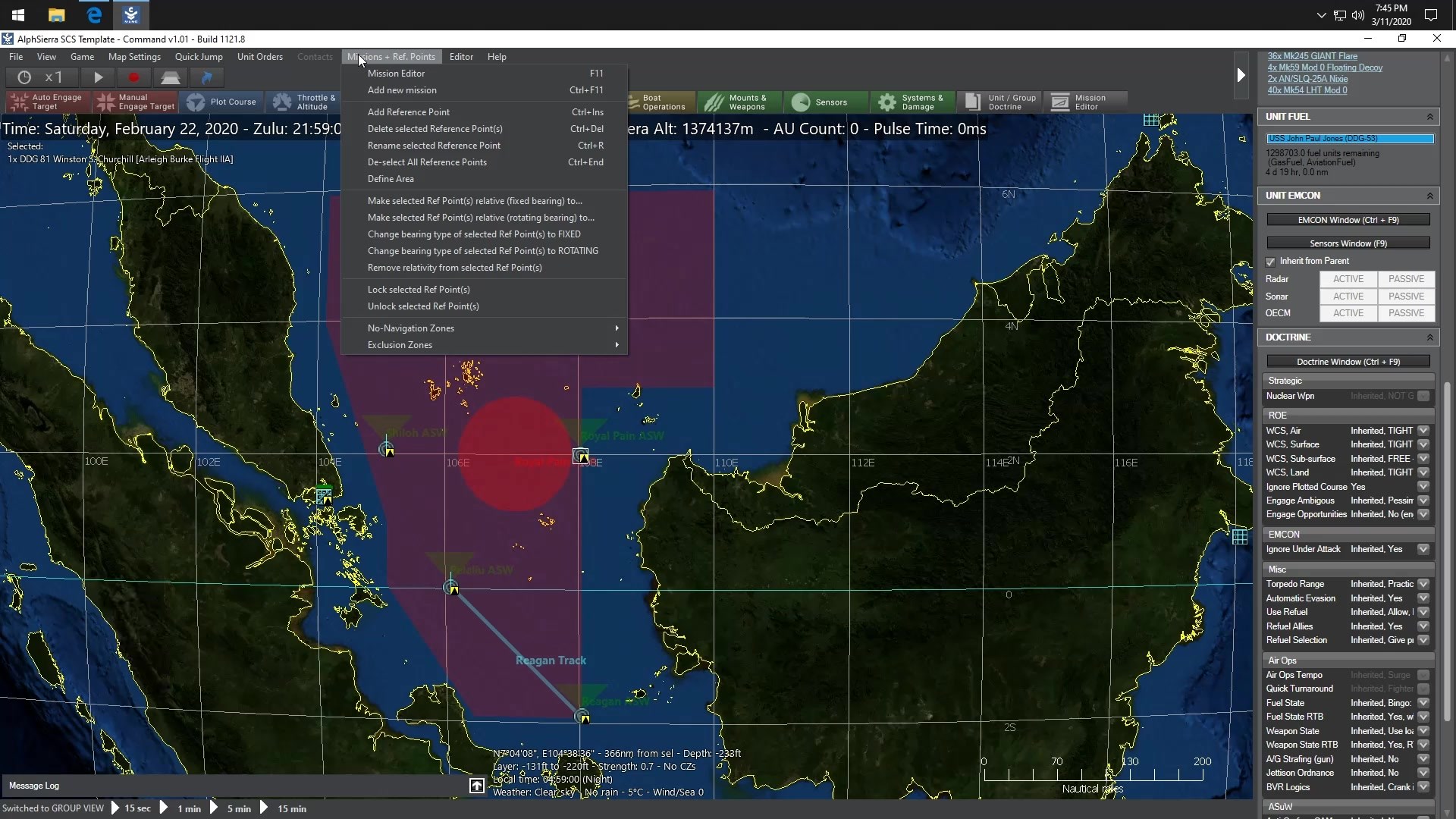This screenshot has height=819, width=1456.
Task: Click the ship silhouette toolbar icon
Action: [171, 77]
